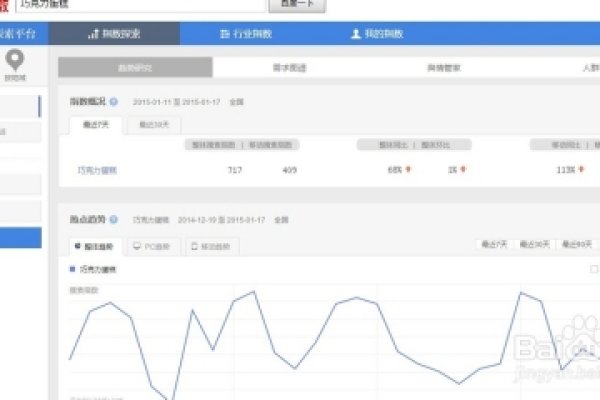
Task: Select the 趋势研究 tab
Action: (x=135, y=67)
